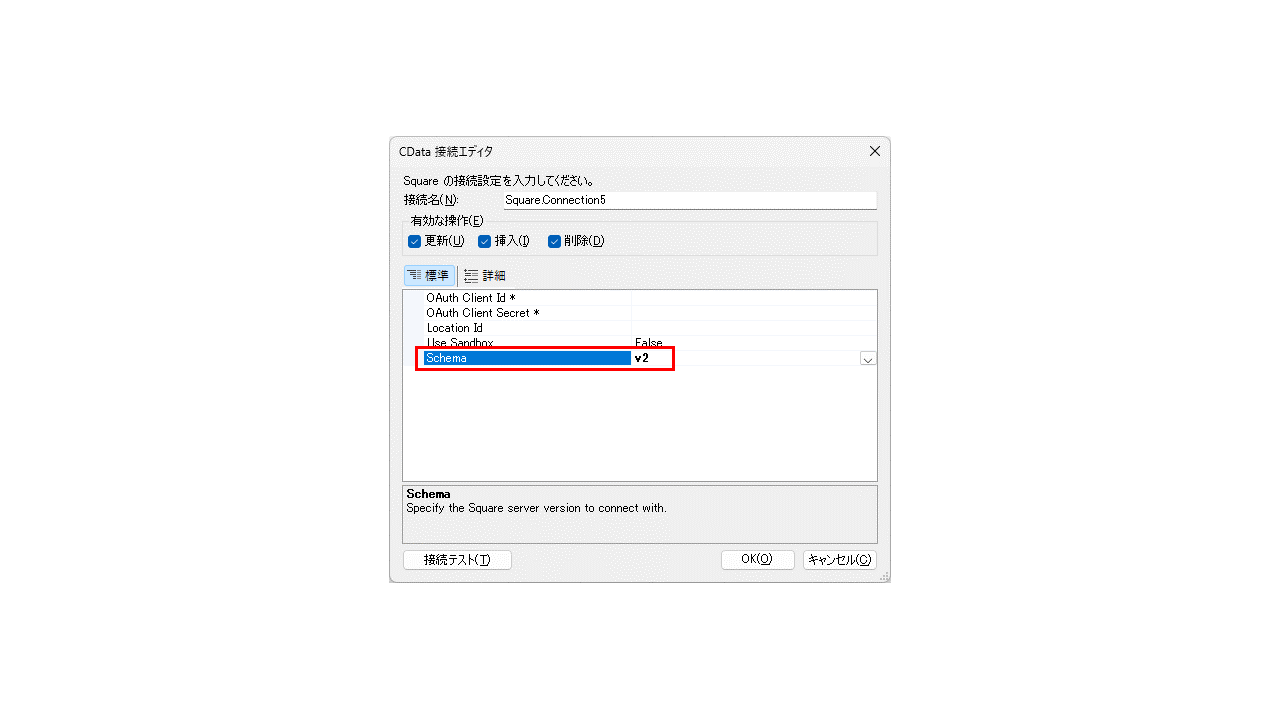
Task: Edit the 接続名 text field
Action: [689, 200]
